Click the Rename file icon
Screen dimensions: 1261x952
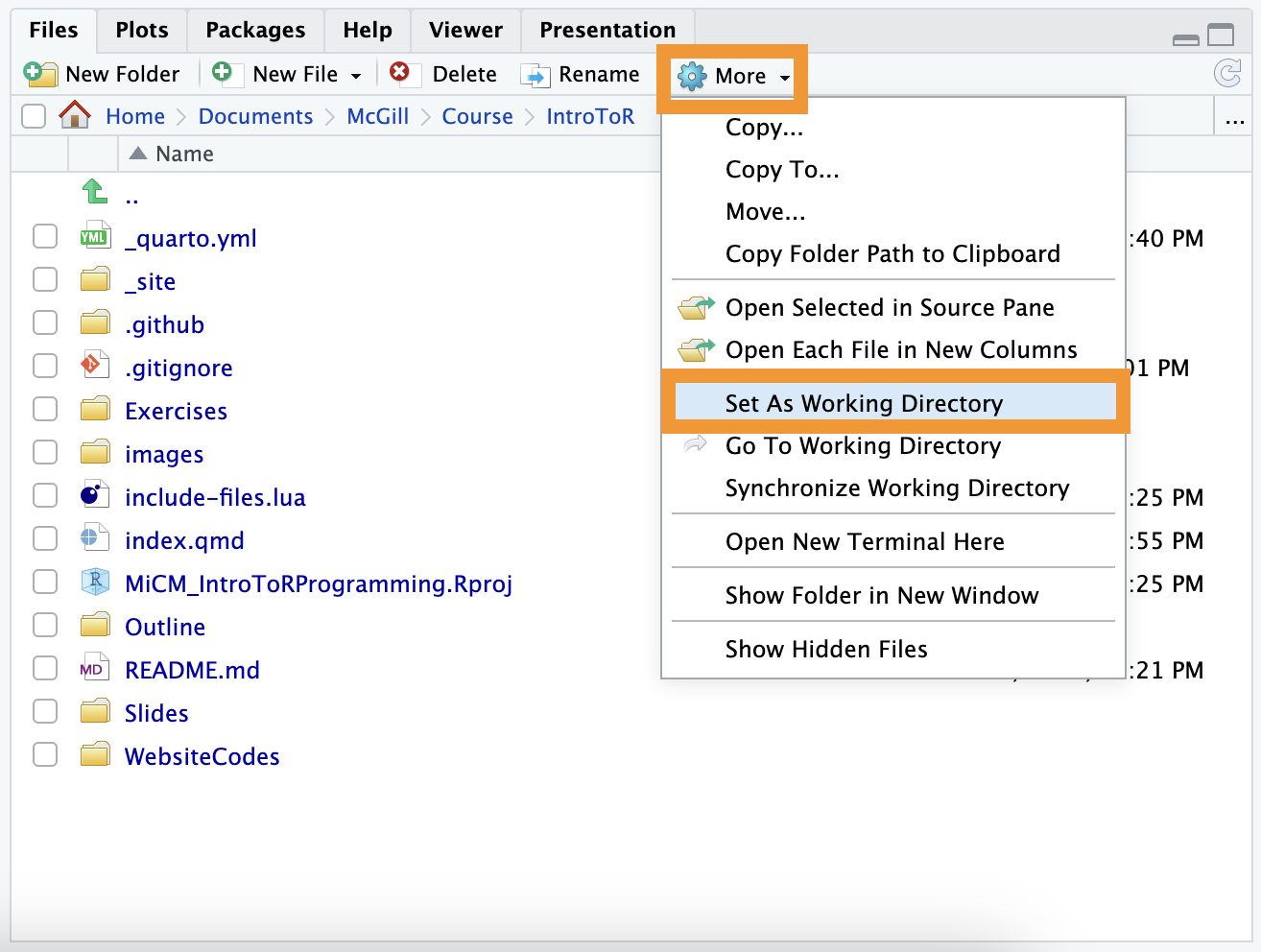coord(535,75)
